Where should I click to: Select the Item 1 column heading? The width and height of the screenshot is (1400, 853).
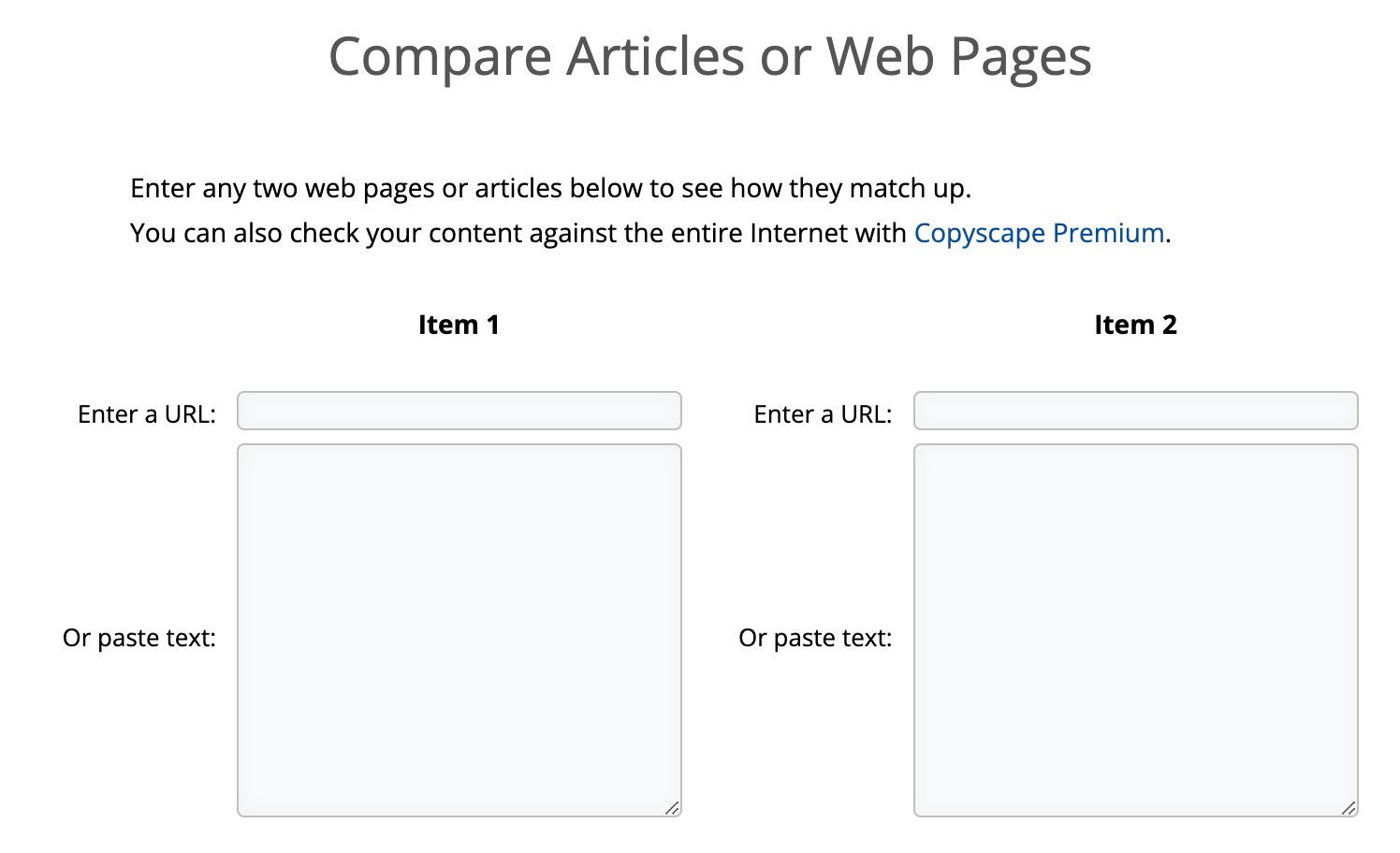(x=459, y=325)
